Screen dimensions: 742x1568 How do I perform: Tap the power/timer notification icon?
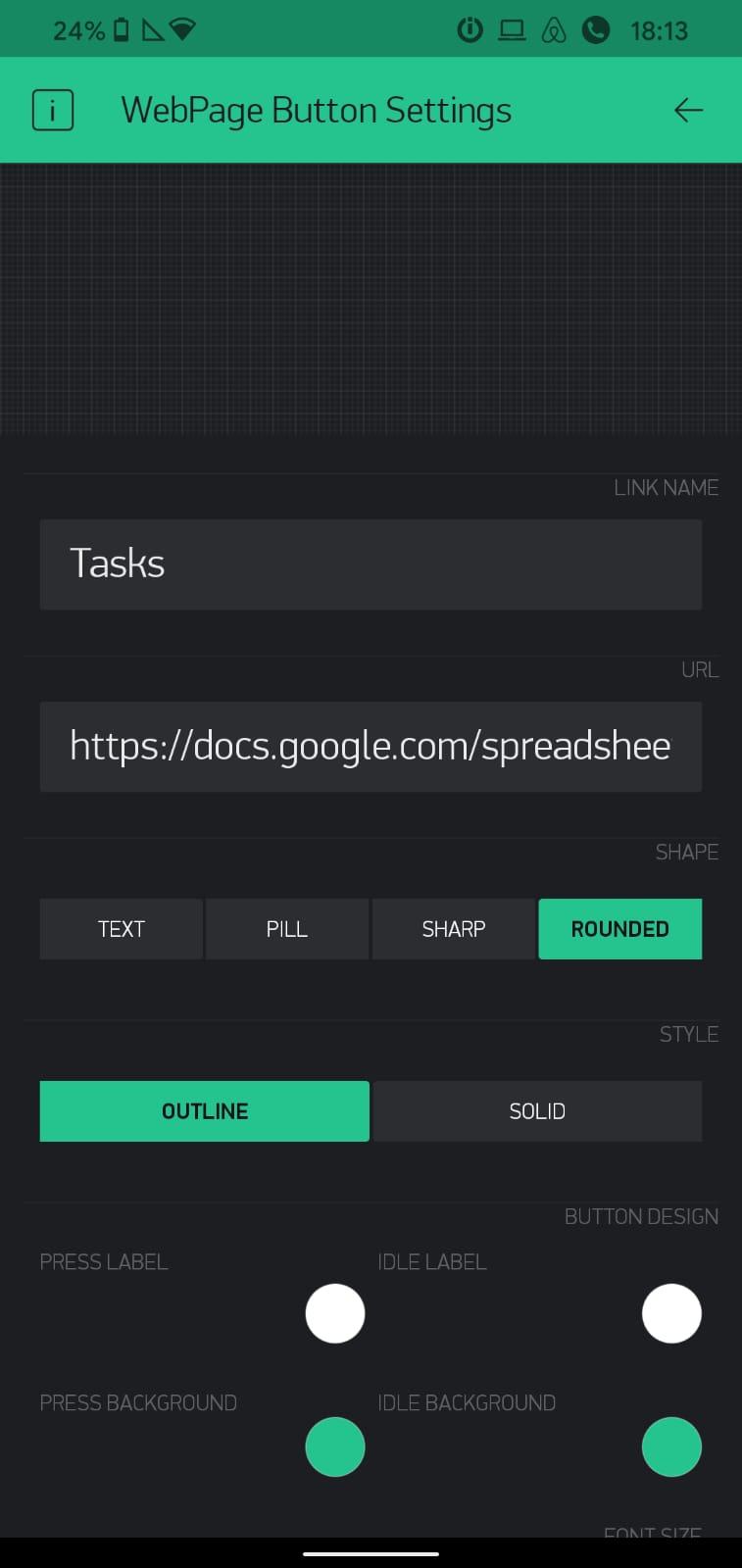point(470,28)
